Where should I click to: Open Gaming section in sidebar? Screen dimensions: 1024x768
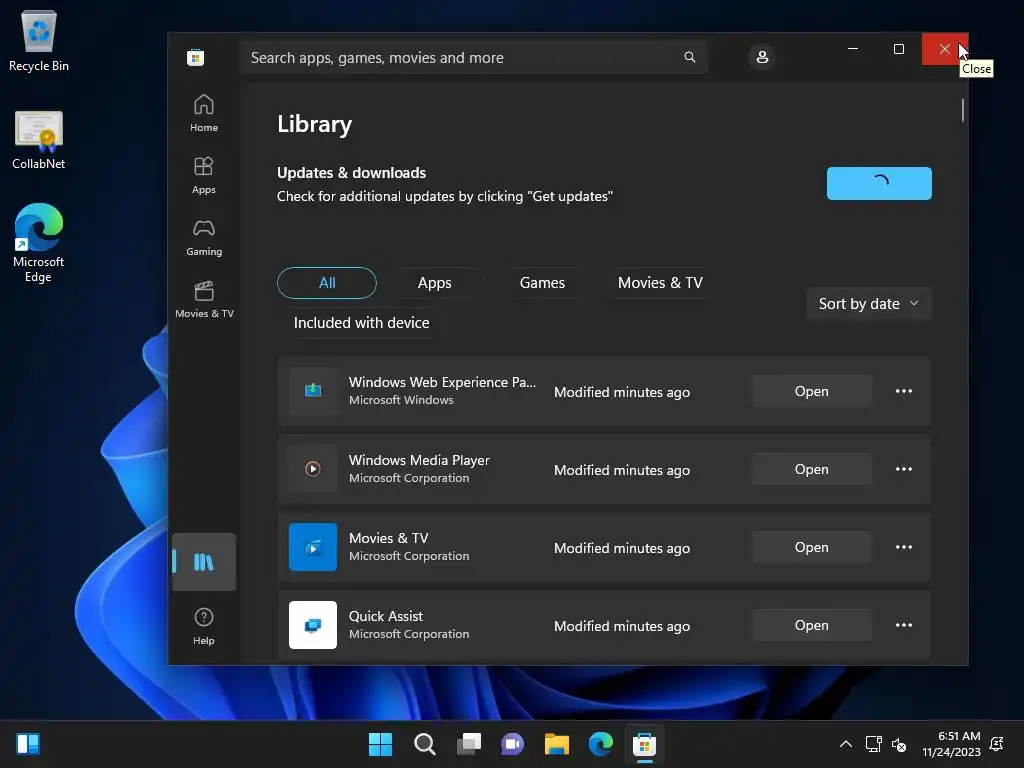[204, 238]
